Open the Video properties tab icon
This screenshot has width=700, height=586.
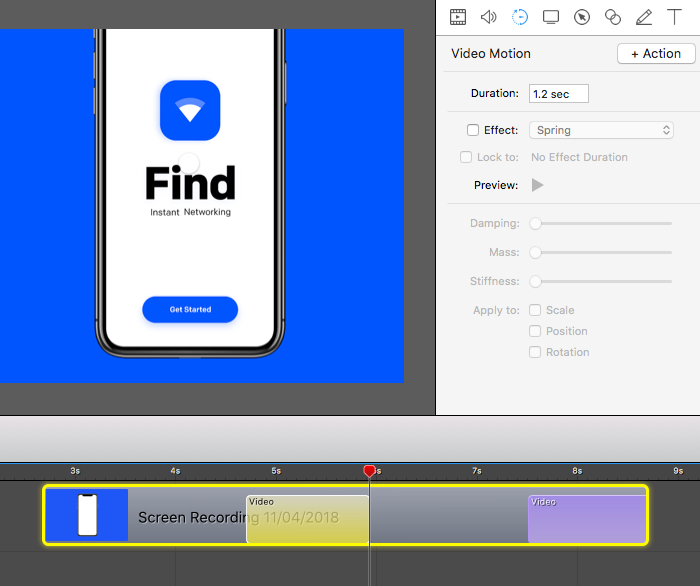coord(458,17)
